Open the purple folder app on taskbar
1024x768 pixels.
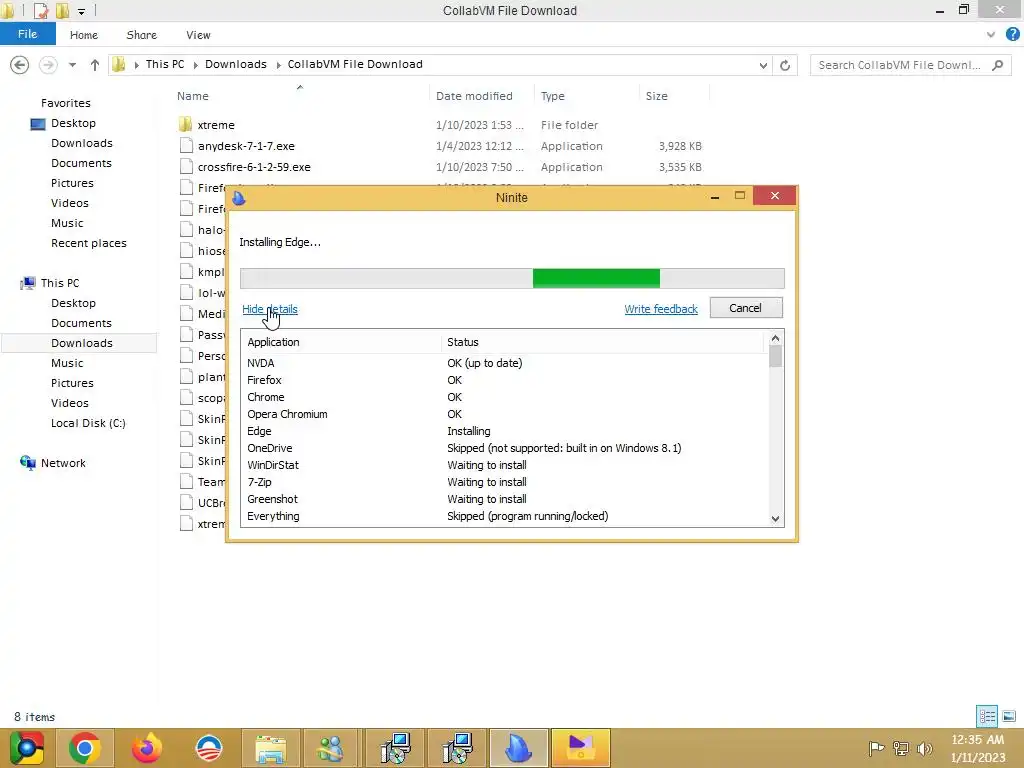point(581,748)
